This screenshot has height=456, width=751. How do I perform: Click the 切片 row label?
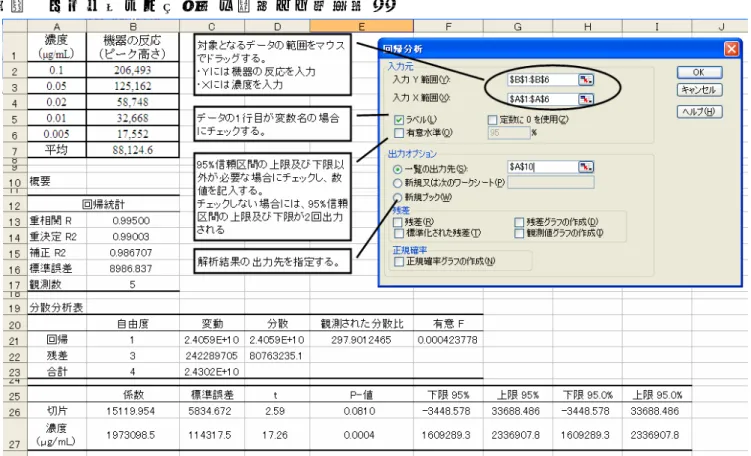pos(57,411)
